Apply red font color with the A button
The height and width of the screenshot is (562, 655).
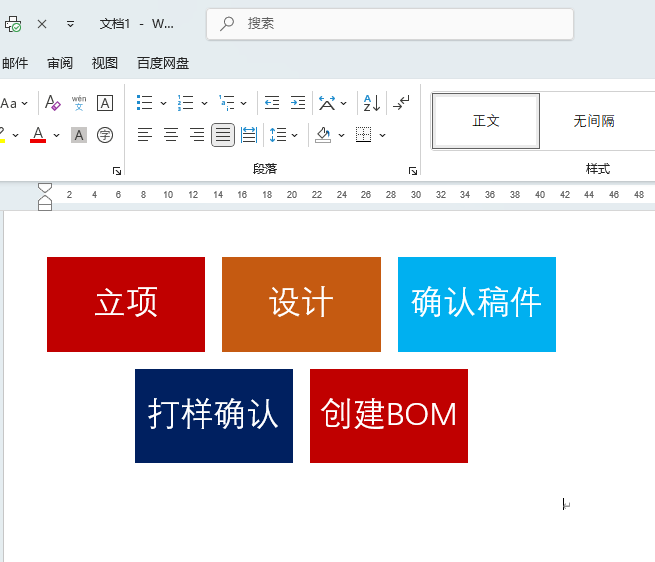(38, 135)
